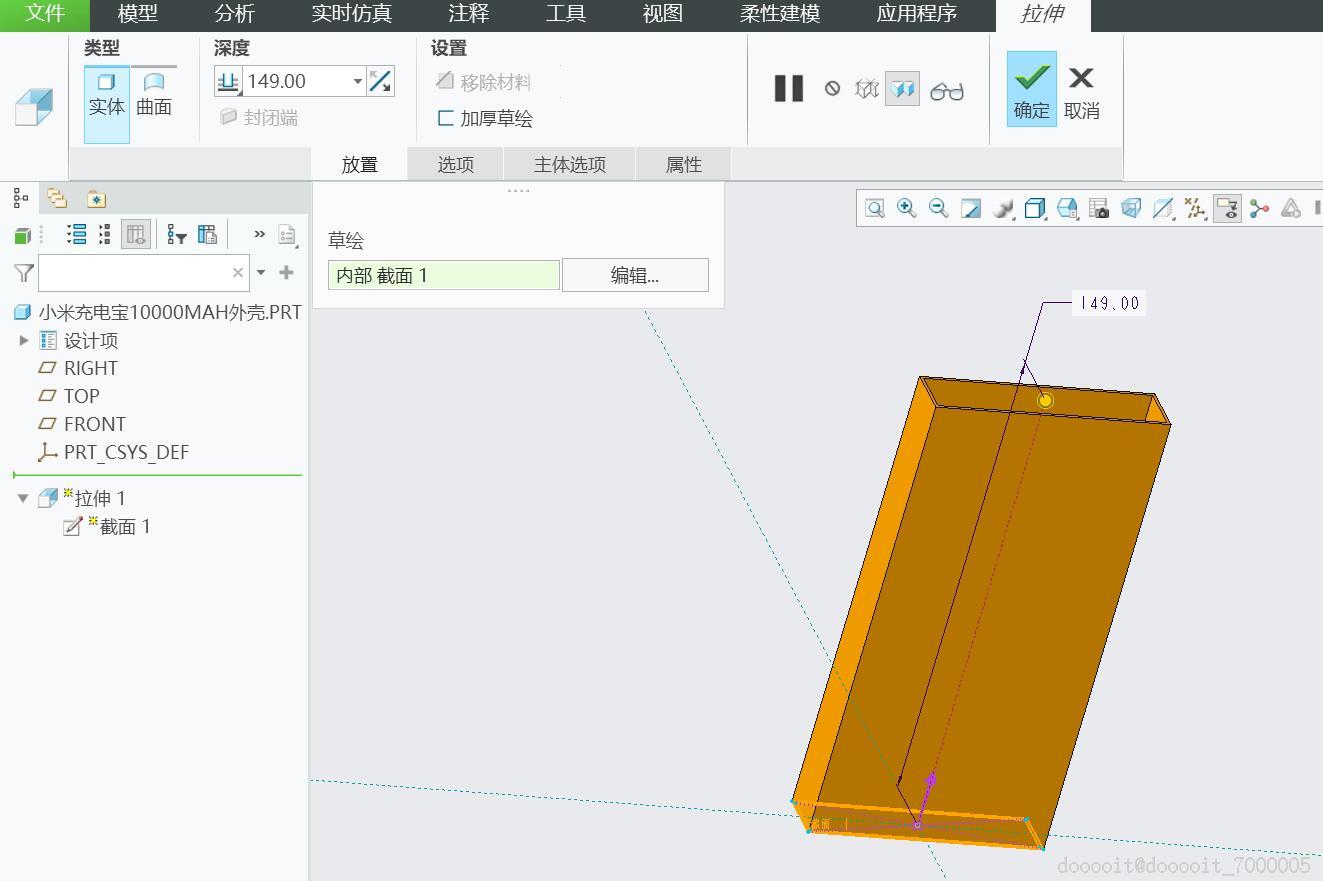This screenshot has width=1323, height=881.
Task: Open the 分析 ribbon menu
Action: (x=234, y=14)
